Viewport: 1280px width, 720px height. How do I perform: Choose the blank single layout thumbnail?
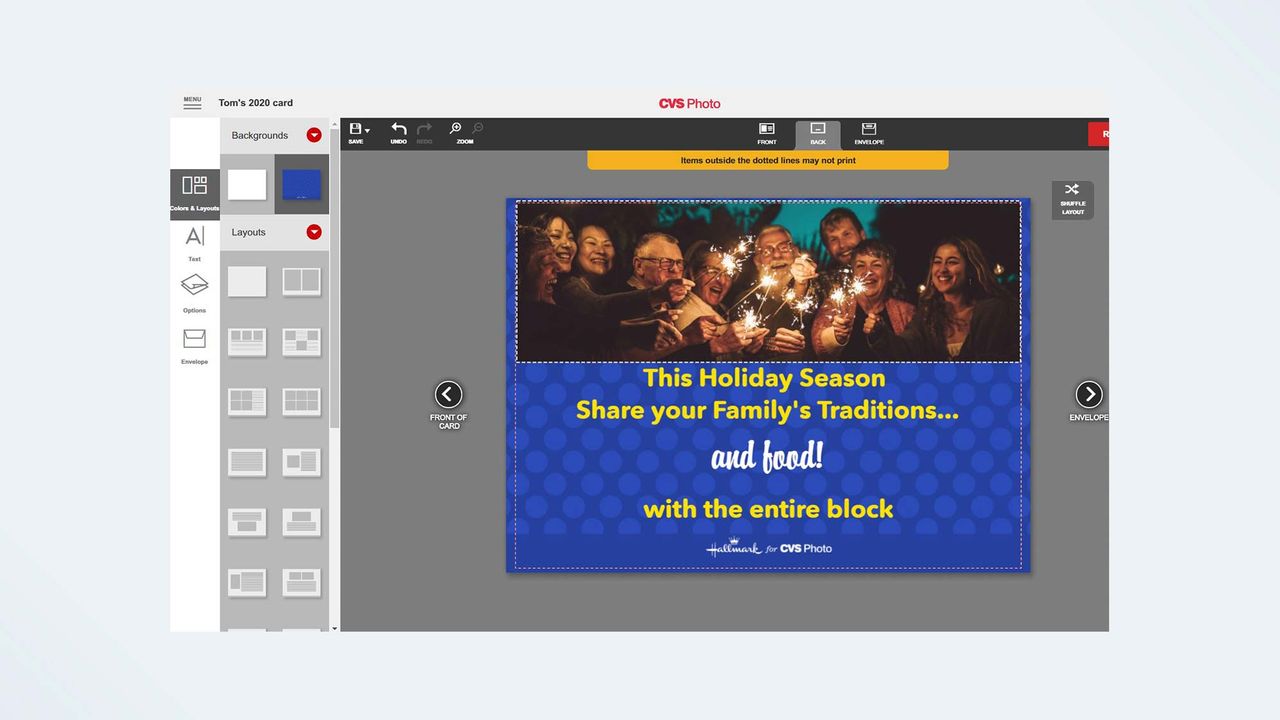247,281
